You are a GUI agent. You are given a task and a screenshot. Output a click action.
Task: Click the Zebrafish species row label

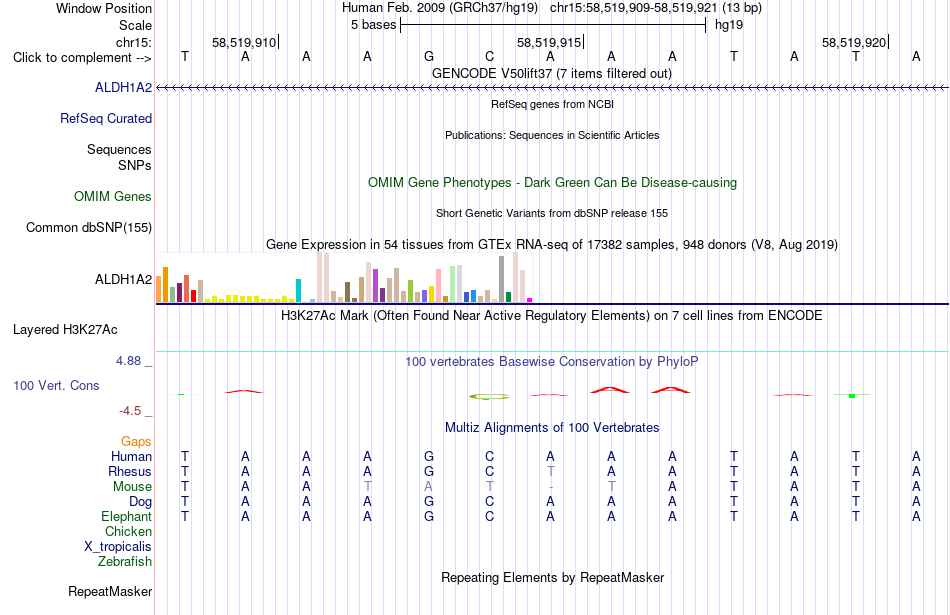(125, 562)
